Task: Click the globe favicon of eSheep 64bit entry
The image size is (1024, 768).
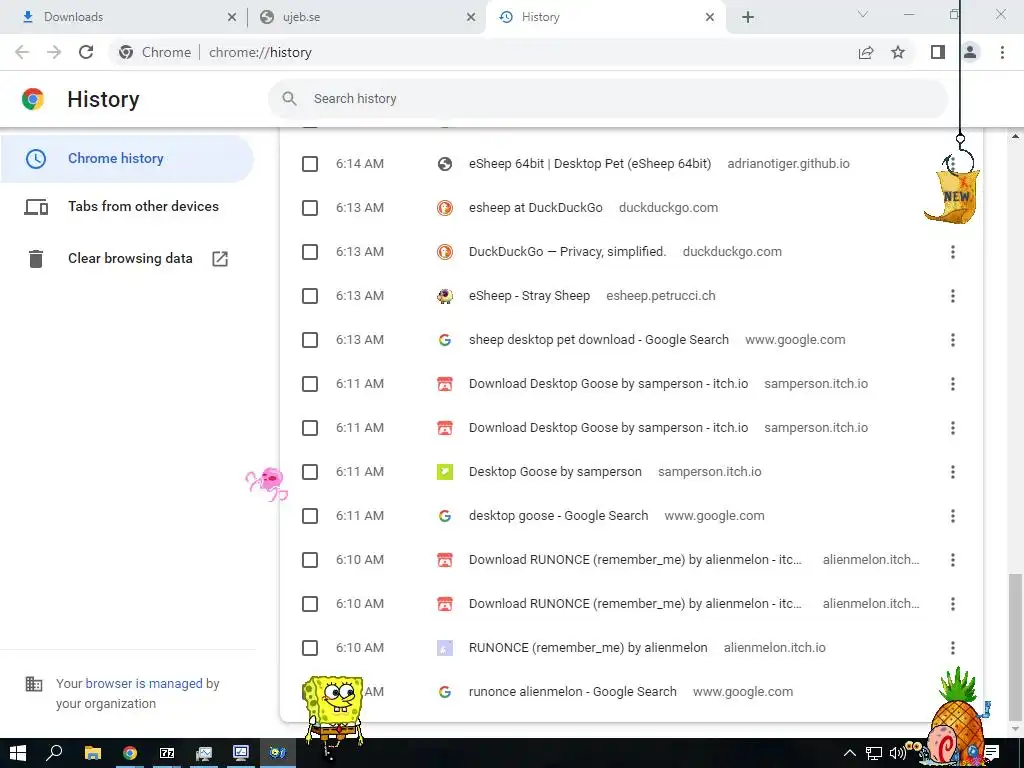Action: click(x=445, y=164)
